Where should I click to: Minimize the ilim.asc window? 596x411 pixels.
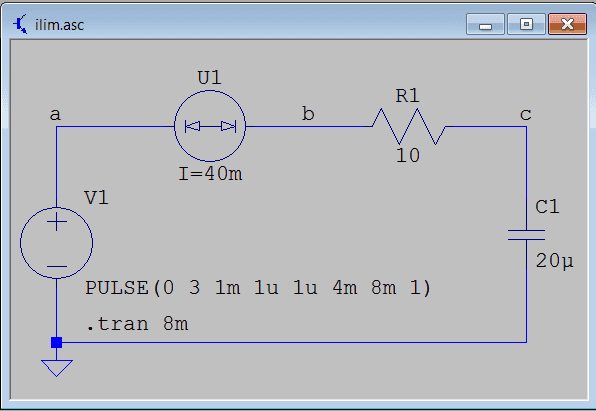pos(485,24)
